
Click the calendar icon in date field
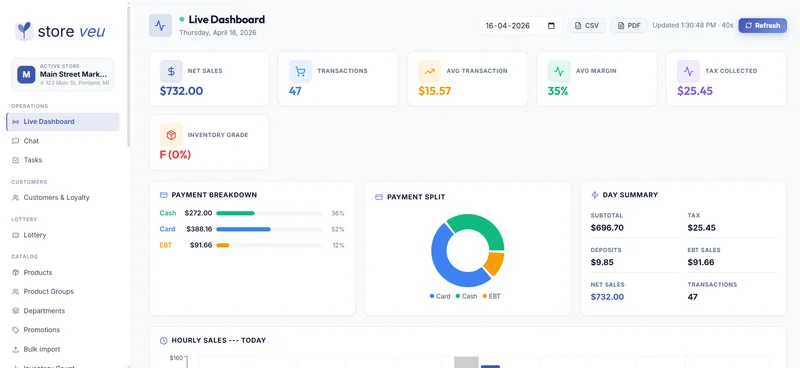click(x=551, y=26)
